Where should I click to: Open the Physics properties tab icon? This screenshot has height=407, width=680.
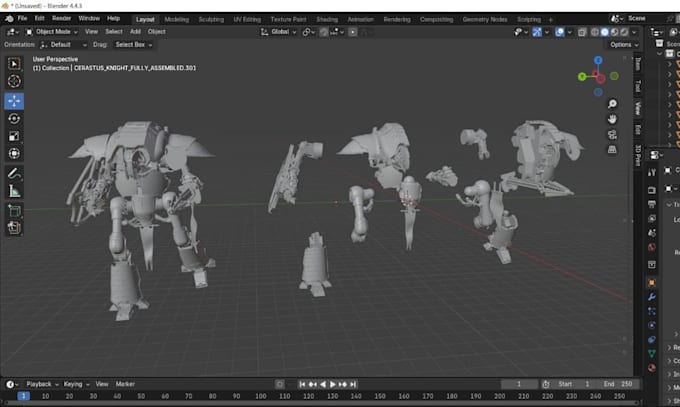pyautogui.click(x=651, y=325)
